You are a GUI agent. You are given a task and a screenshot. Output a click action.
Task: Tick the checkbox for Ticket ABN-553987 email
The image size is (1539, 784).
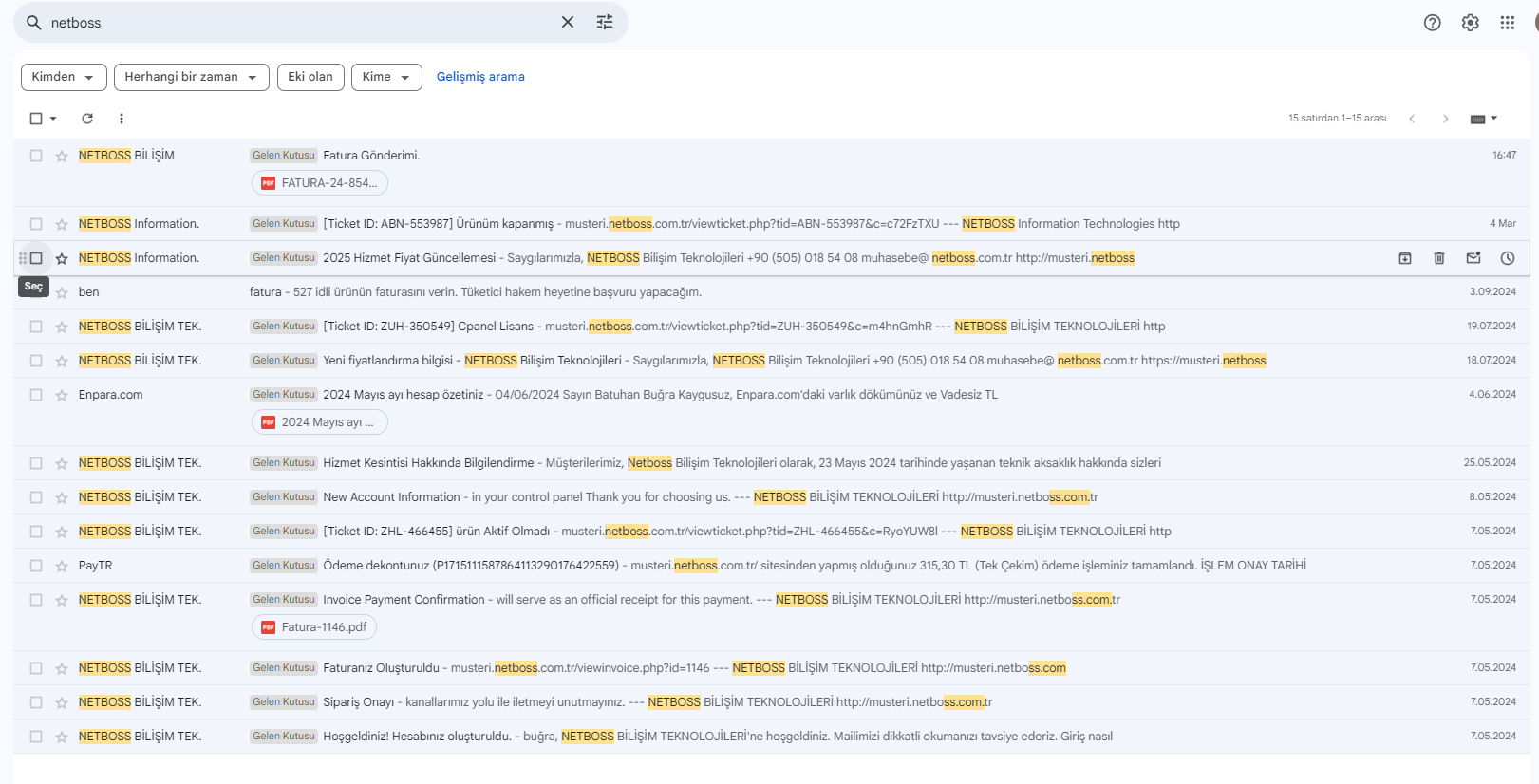(36, 224)
